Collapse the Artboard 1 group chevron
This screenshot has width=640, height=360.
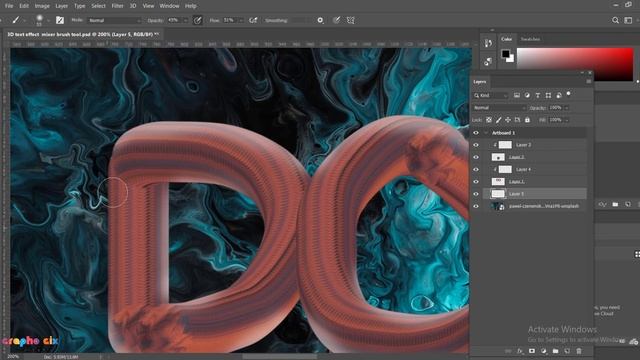coord(486,133)
